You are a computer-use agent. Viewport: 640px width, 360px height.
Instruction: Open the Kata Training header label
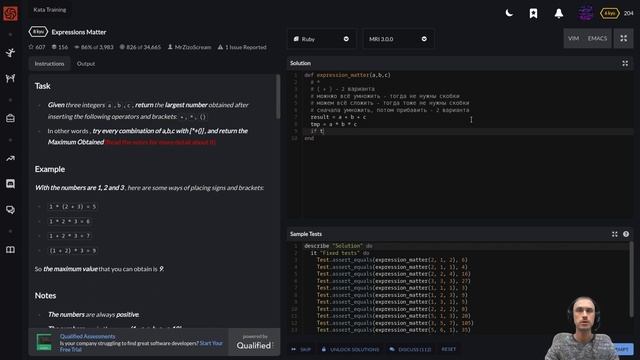tap(49, 9)
